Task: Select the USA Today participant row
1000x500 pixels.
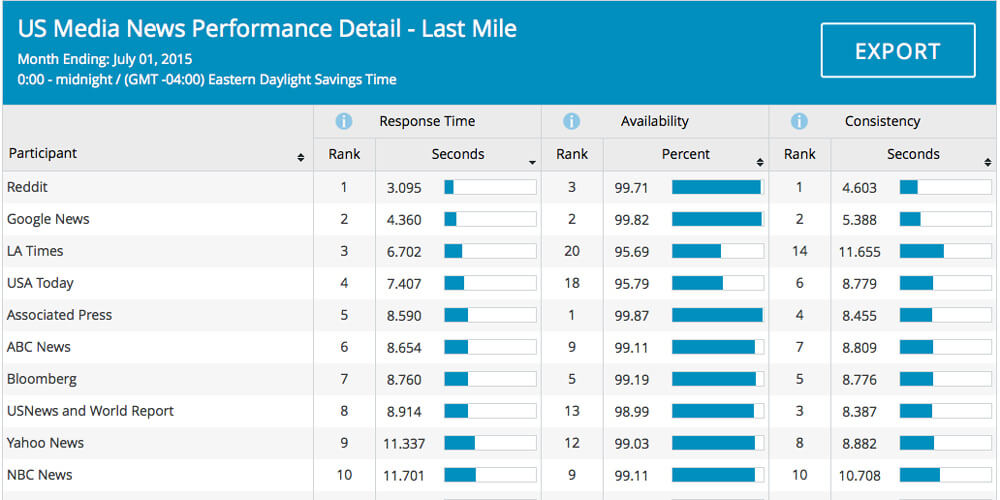Action: coord(500,283)
